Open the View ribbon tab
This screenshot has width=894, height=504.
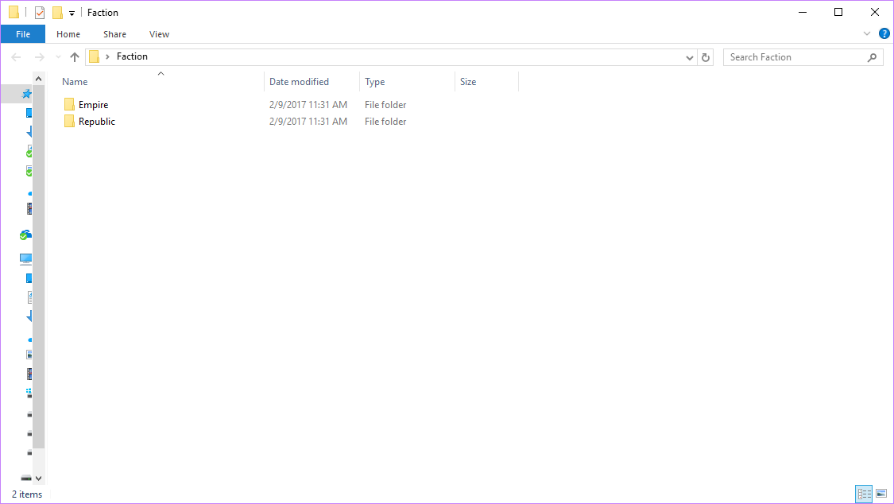tap(159, 34)
